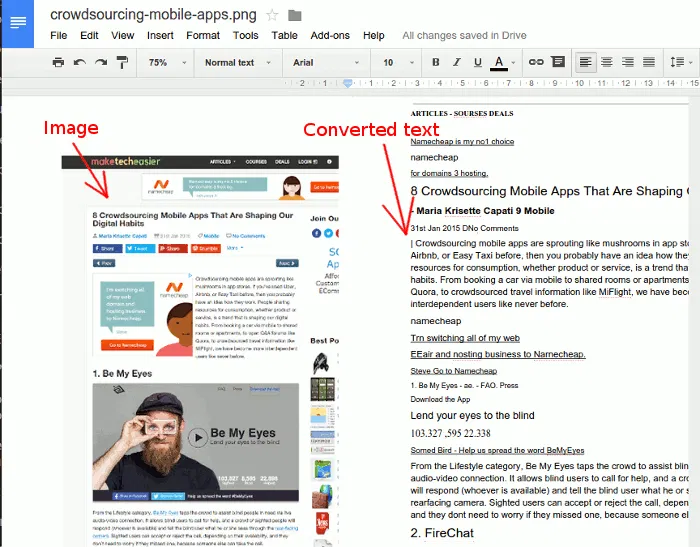Click the redo arrow icon
Screen dimensions: 700x547
pyautogui.click(x=100, y=62)
